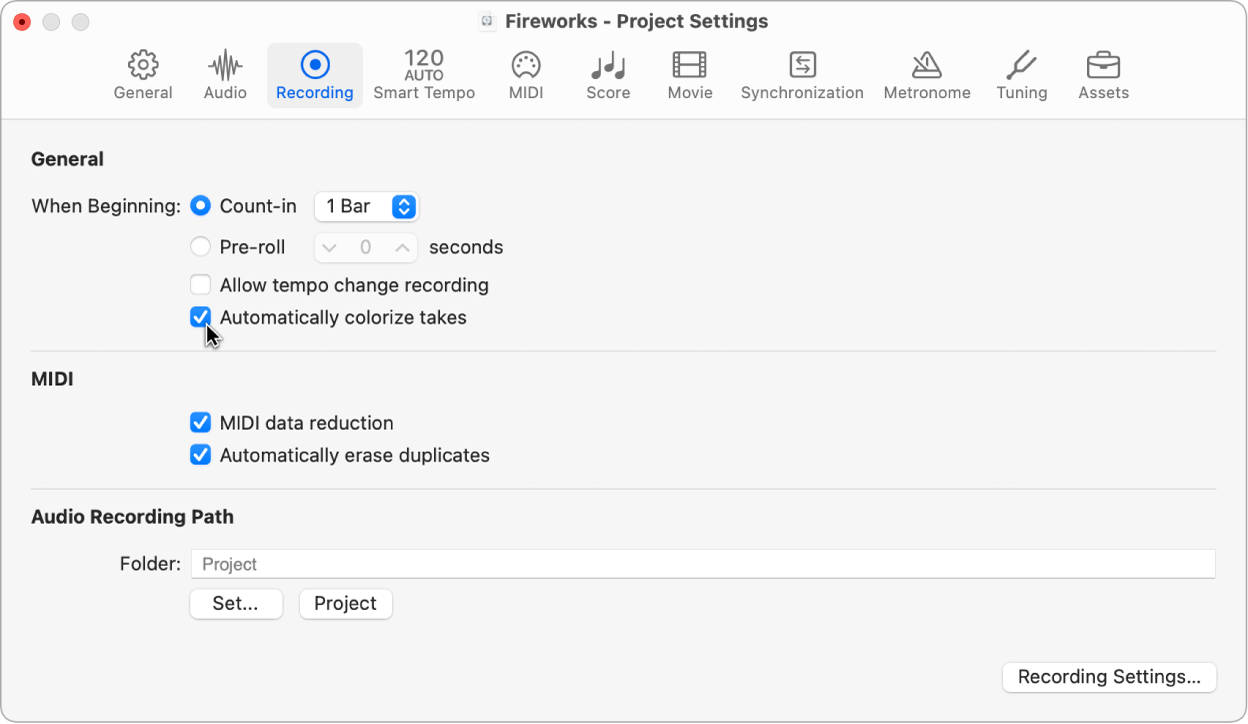This screenshot has height=724, width=1248.
Task: Uncheck MIDI data reduction
Action: pyautogui.click(x=200, y=422)
